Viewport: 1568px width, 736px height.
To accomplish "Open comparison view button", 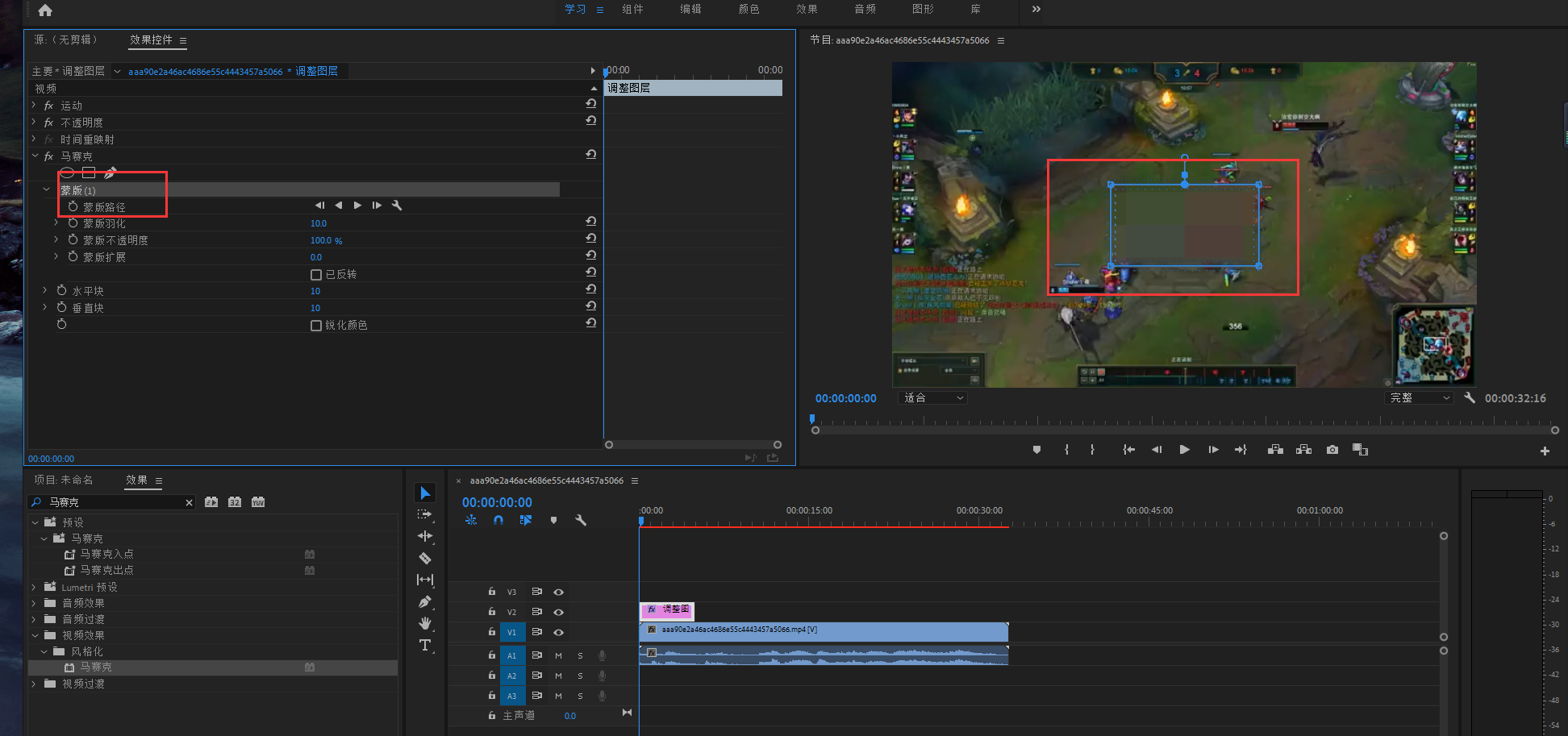I will (x=1361, y=450).
